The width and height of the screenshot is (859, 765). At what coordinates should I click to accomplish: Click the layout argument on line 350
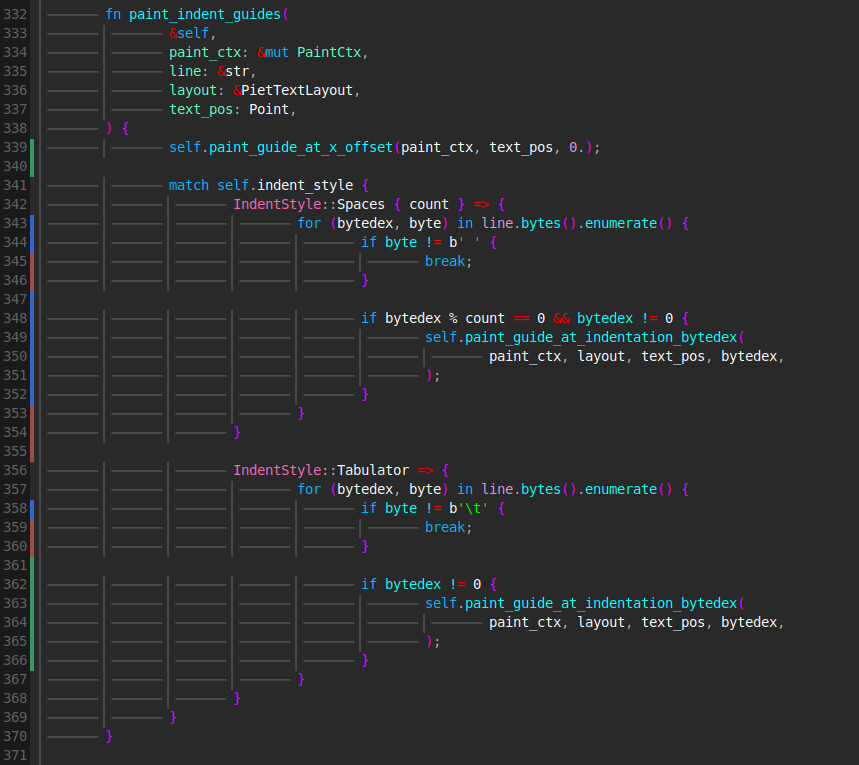click(601, 356)
